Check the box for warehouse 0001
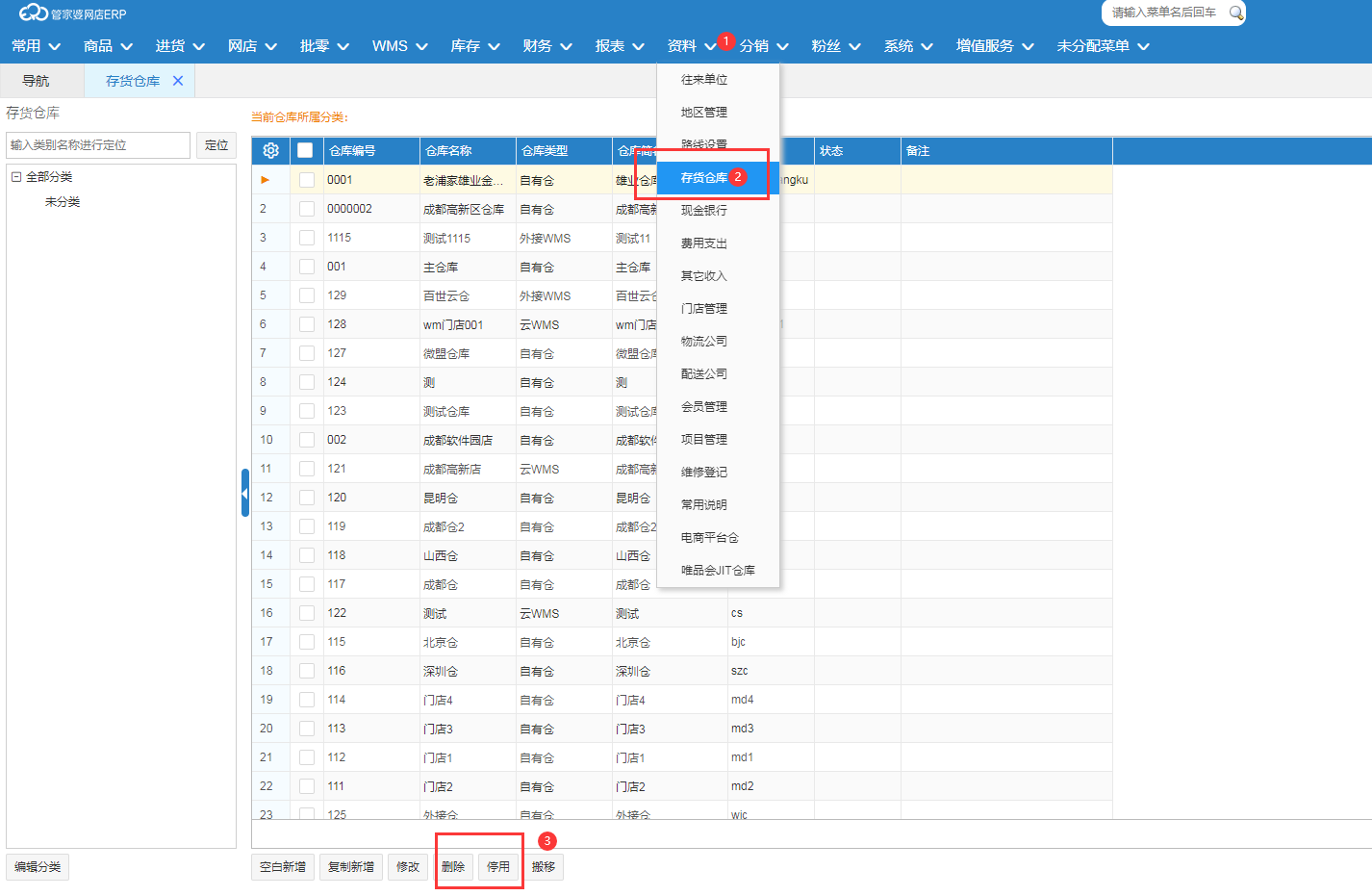 (x=306, y=180)
